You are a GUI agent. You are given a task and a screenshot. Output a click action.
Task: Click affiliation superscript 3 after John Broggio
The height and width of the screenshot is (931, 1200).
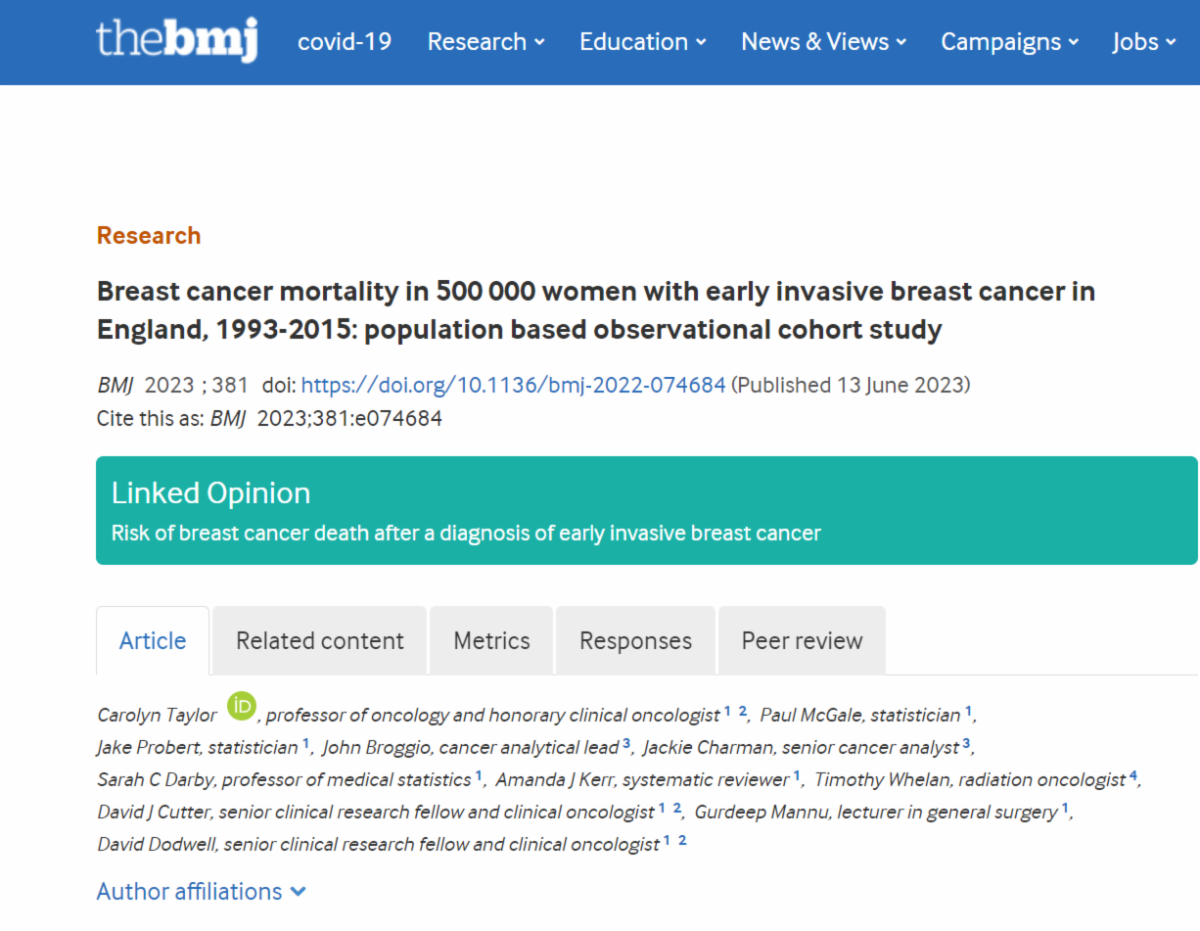pos(626,743)
